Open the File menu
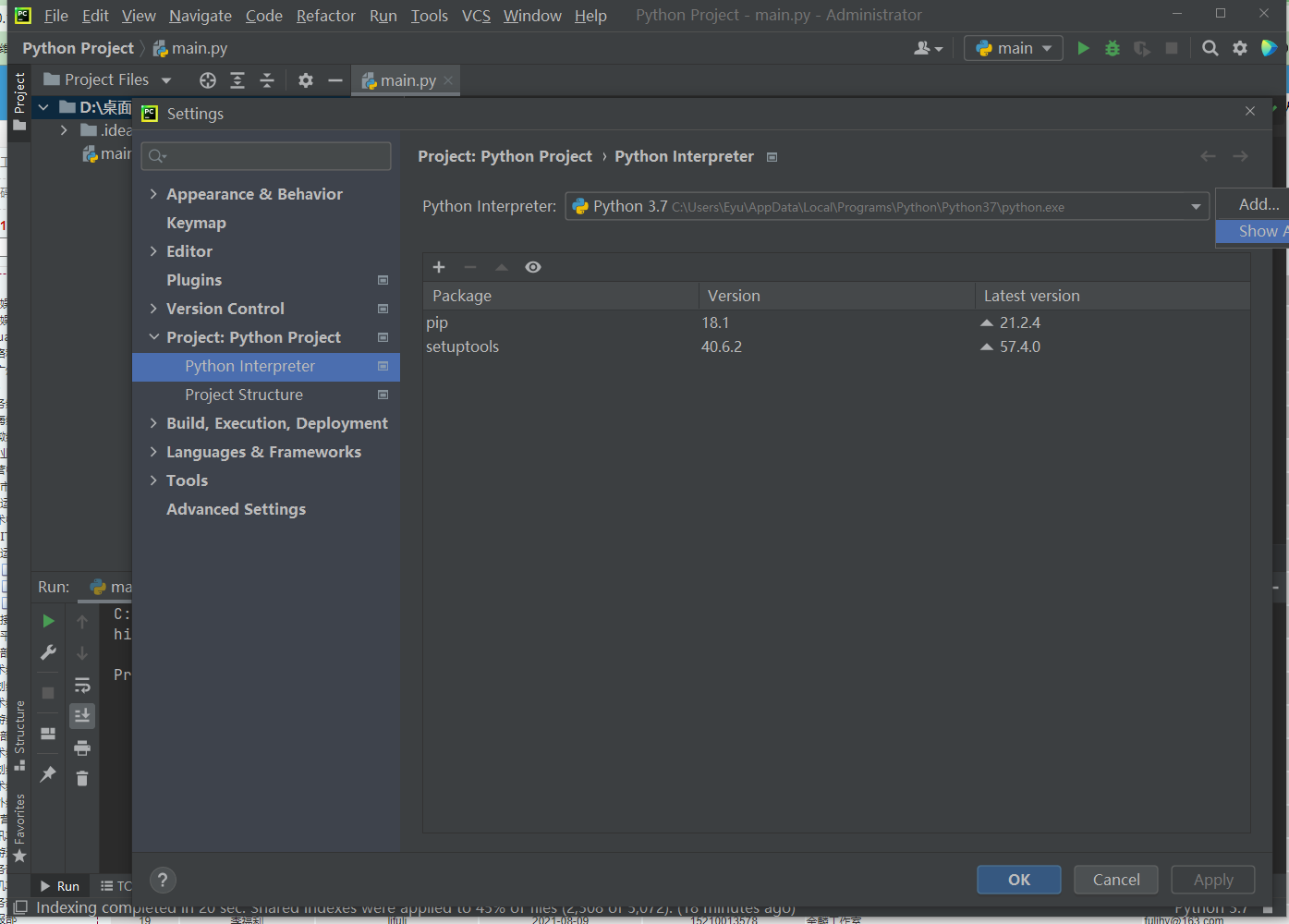Viewport: 1289px width, 924px height. [56, 16]
